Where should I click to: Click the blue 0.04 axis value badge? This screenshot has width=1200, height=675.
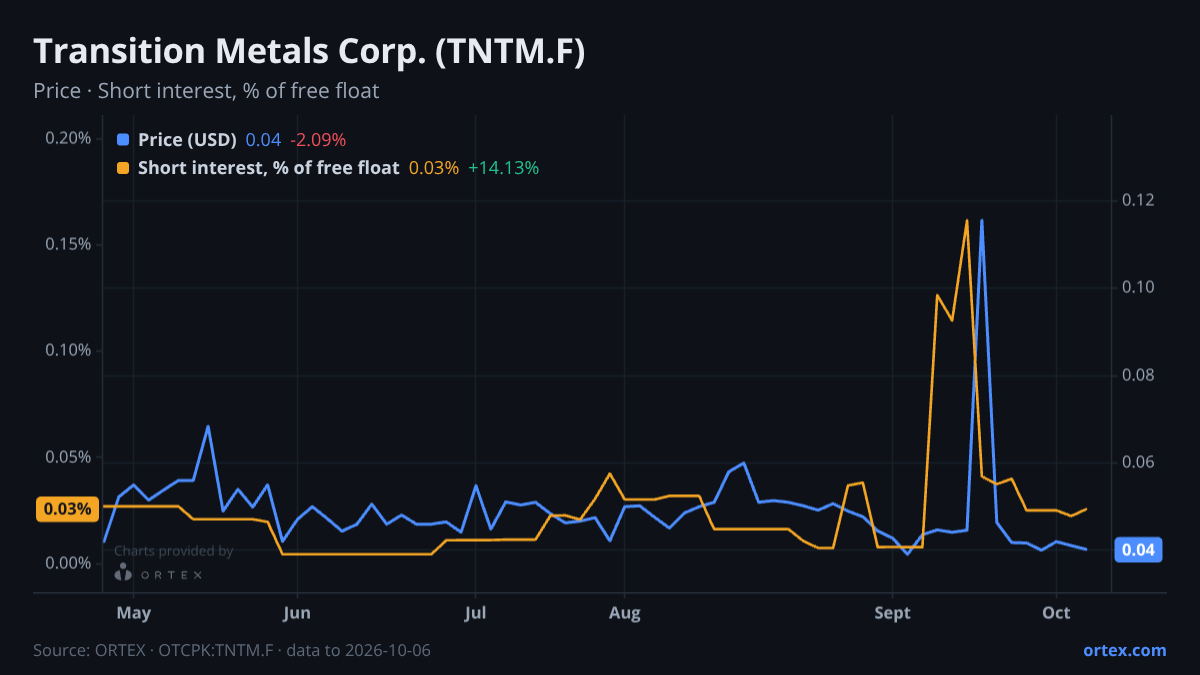[x=1138, y=550]
